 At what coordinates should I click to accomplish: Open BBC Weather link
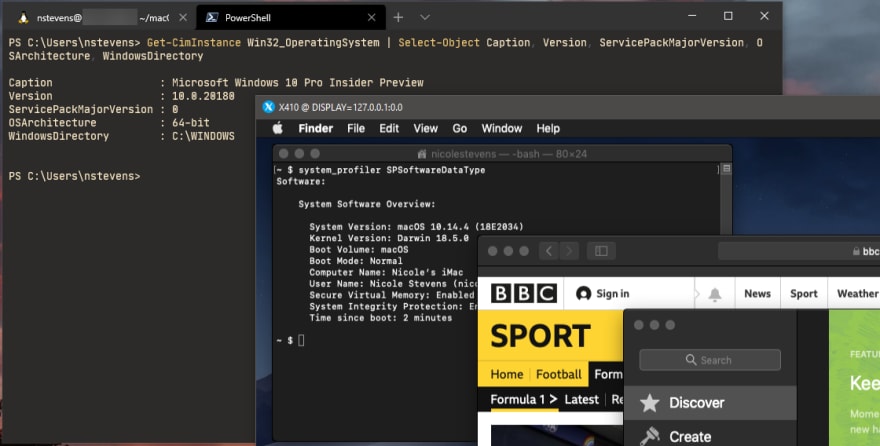click(857, 293)
